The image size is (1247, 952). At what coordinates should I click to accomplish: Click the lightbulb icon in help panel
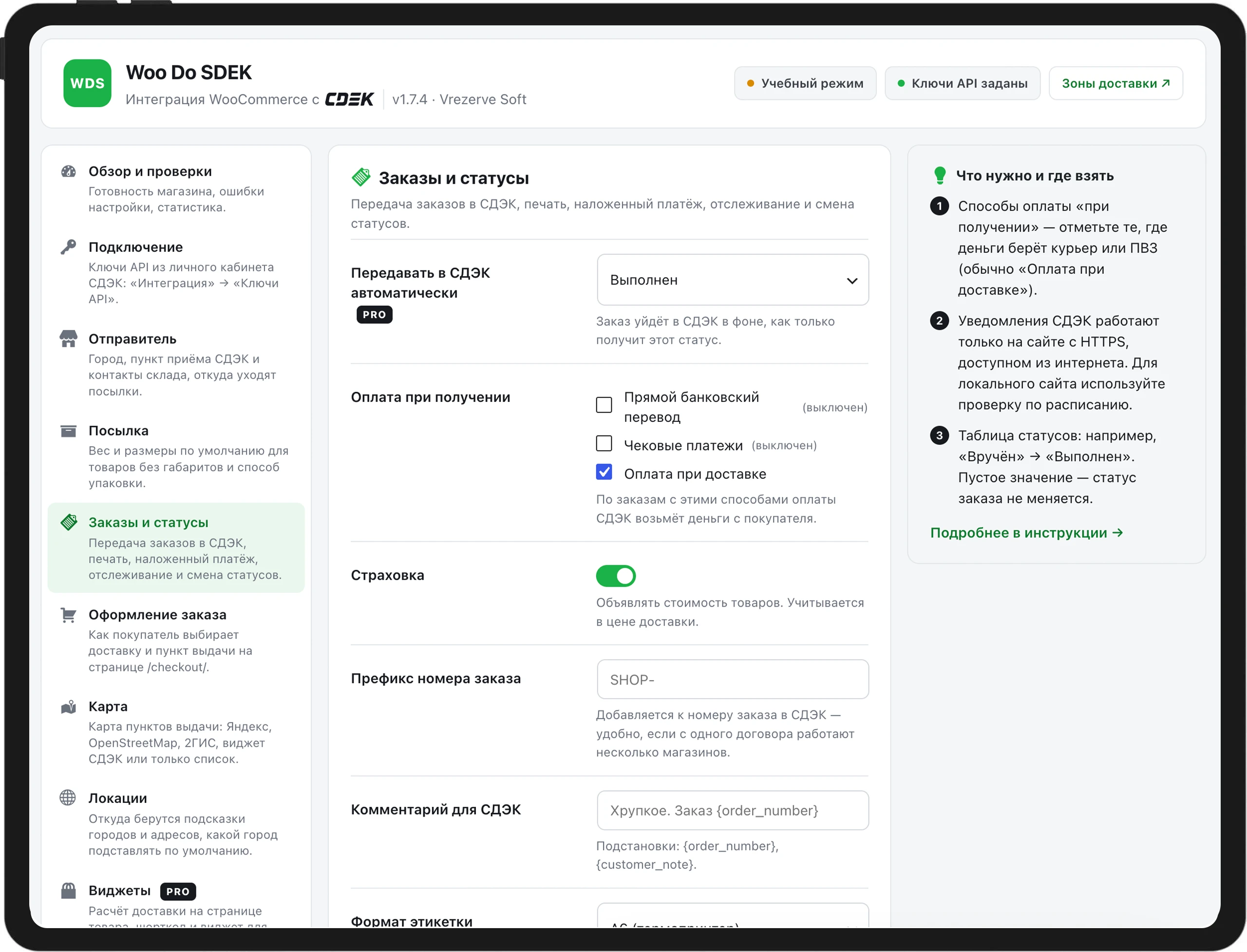[940, 176]
